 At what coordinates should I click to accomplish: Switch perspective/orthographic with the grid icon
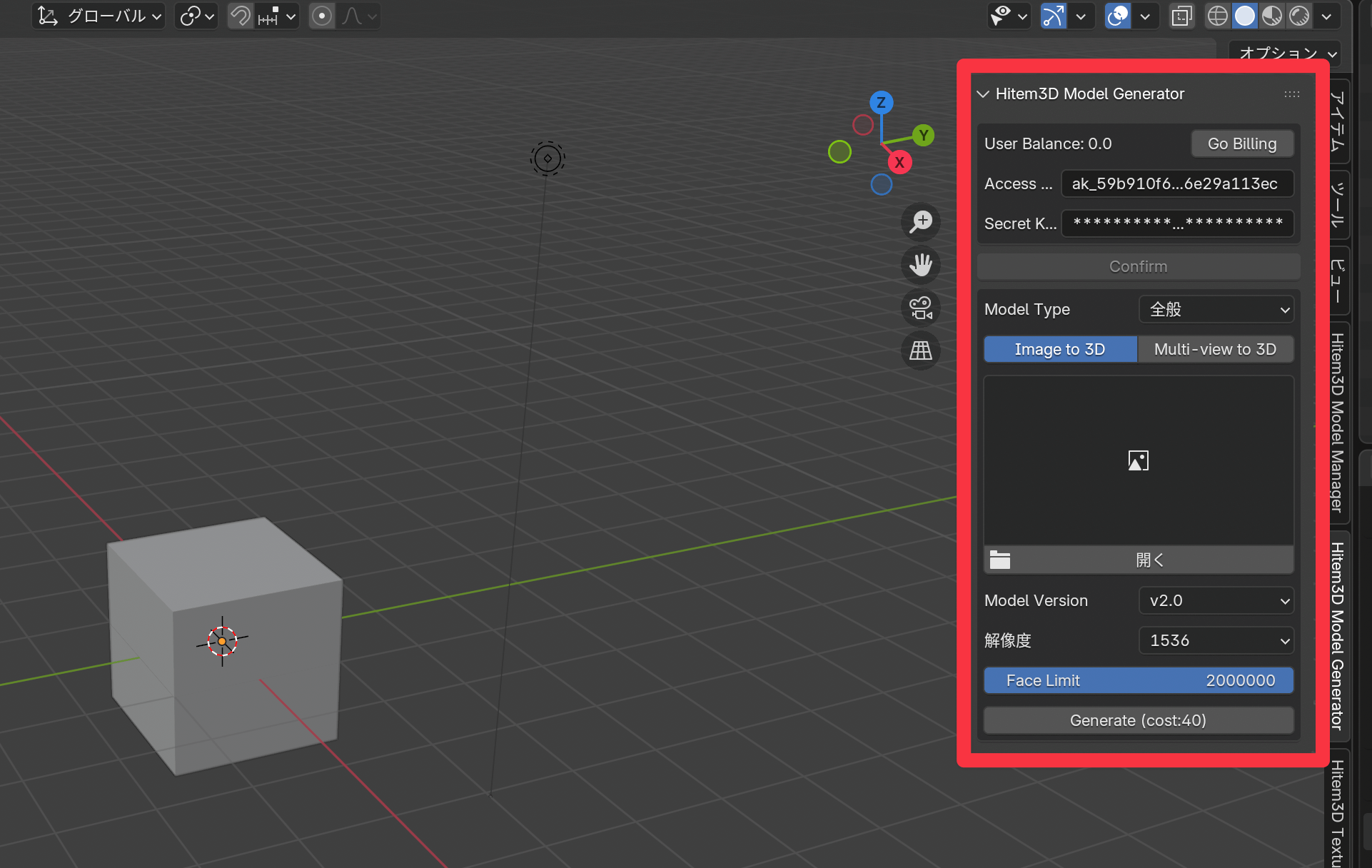click(x=921, y=350)
